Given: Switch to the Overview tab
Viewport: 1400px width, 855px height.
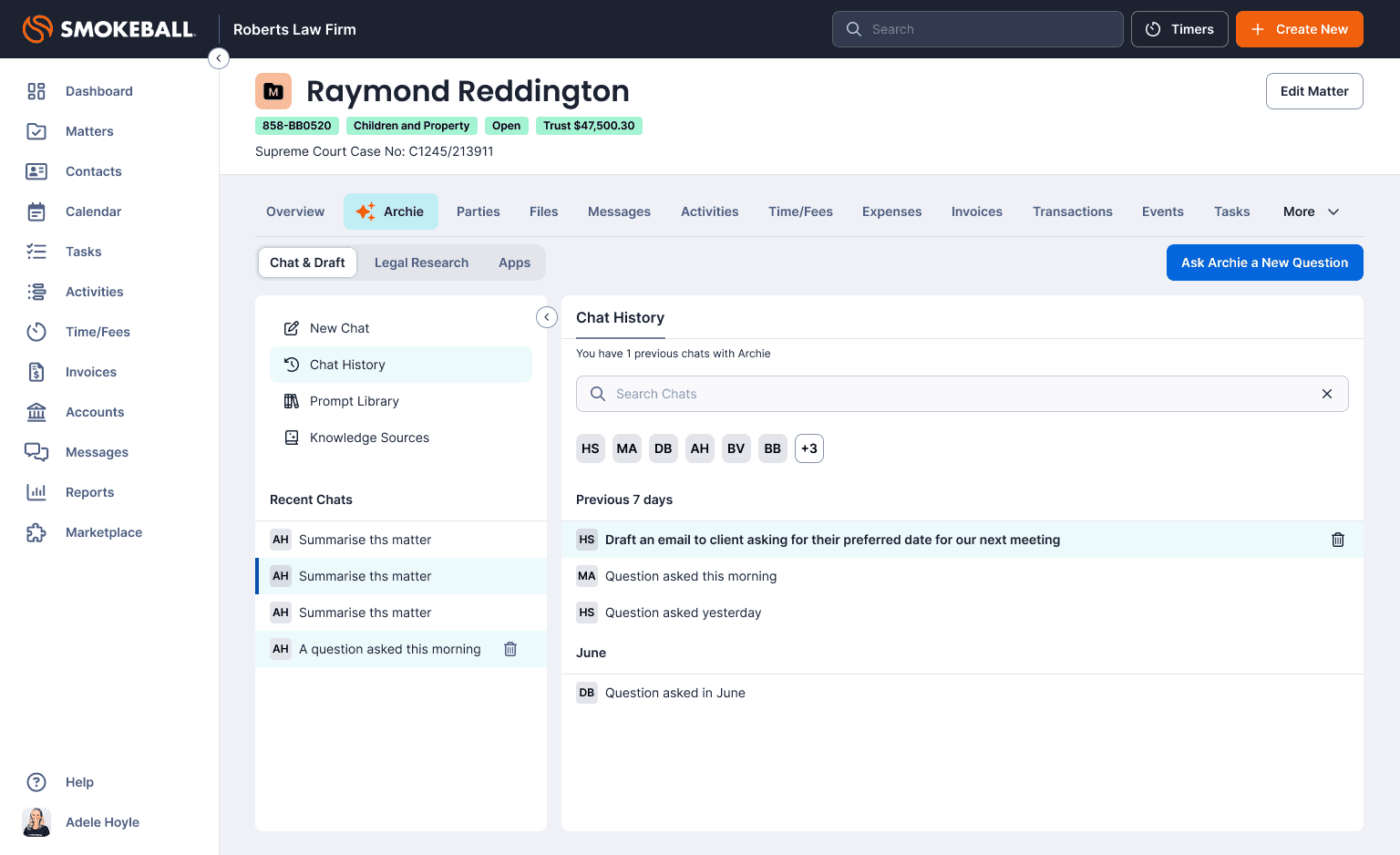Looking at the screenshot, I should click(295, 211).
